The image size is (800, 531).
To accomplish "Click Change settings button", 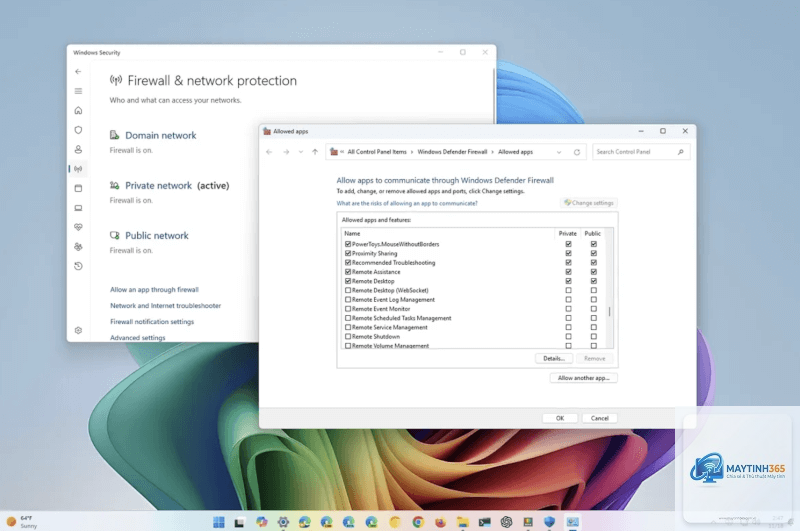I will point(589,203).
